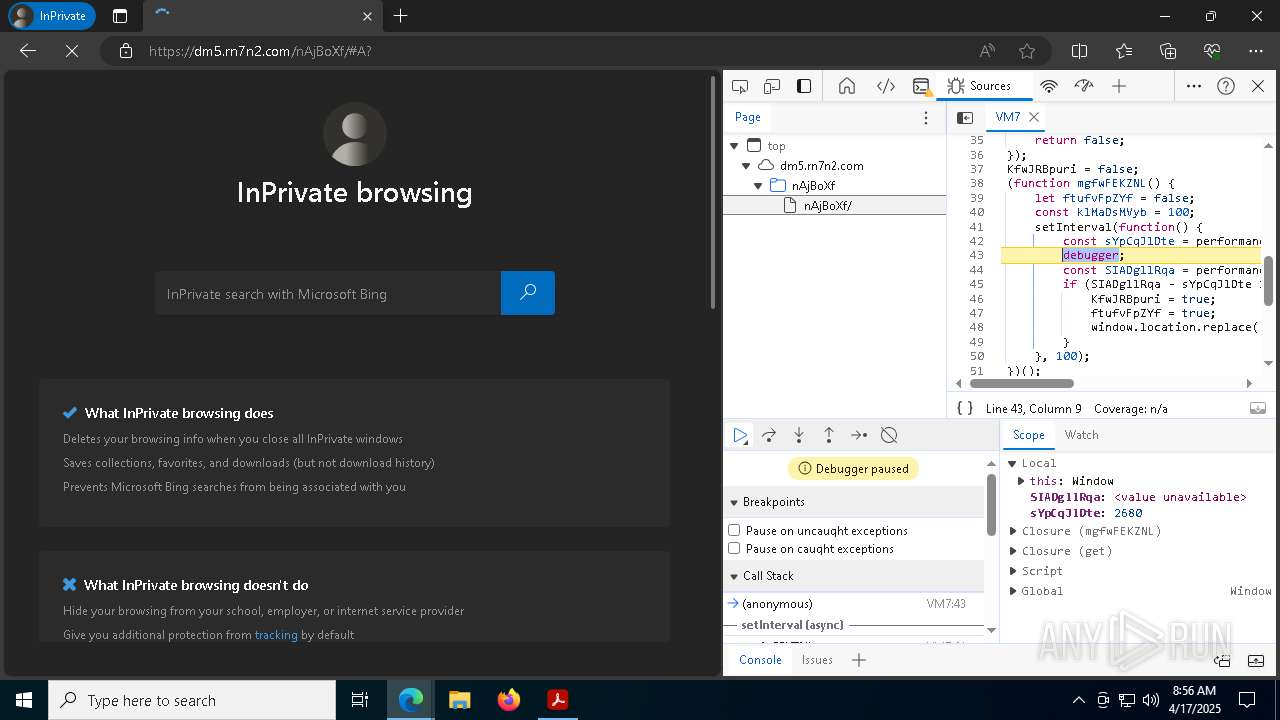Click the blue Bing search button
Viewport: 1280px width, 720px height.
(528, 293)
